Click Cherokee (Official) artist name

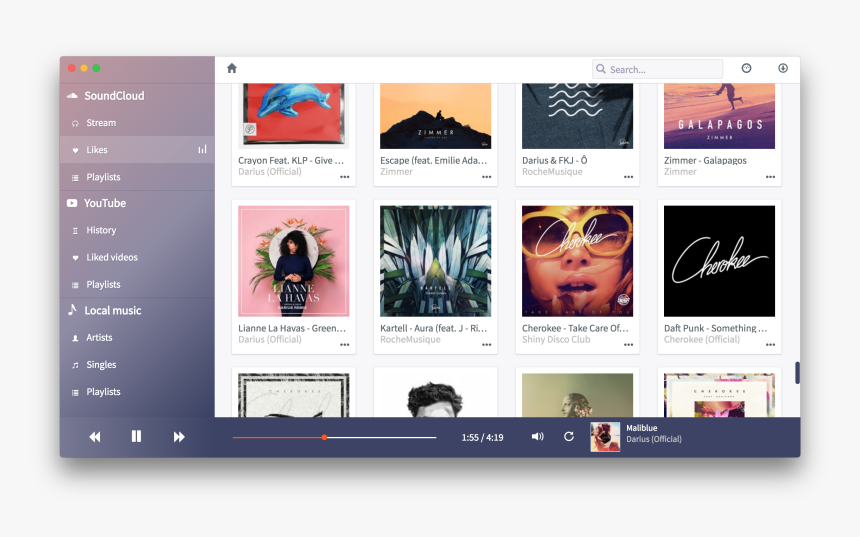point(702,340)
